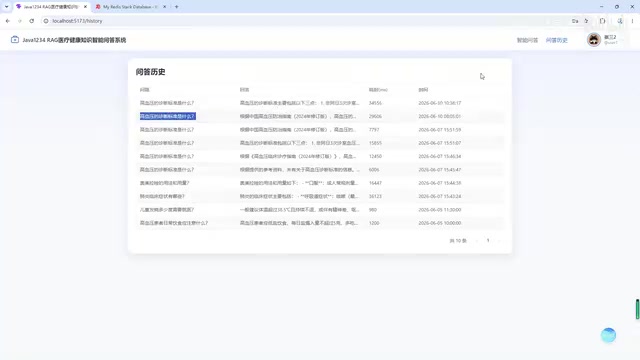Click the duration value 36123
The height and width of the screenshot is (360, 640).
tap(375, 196)
